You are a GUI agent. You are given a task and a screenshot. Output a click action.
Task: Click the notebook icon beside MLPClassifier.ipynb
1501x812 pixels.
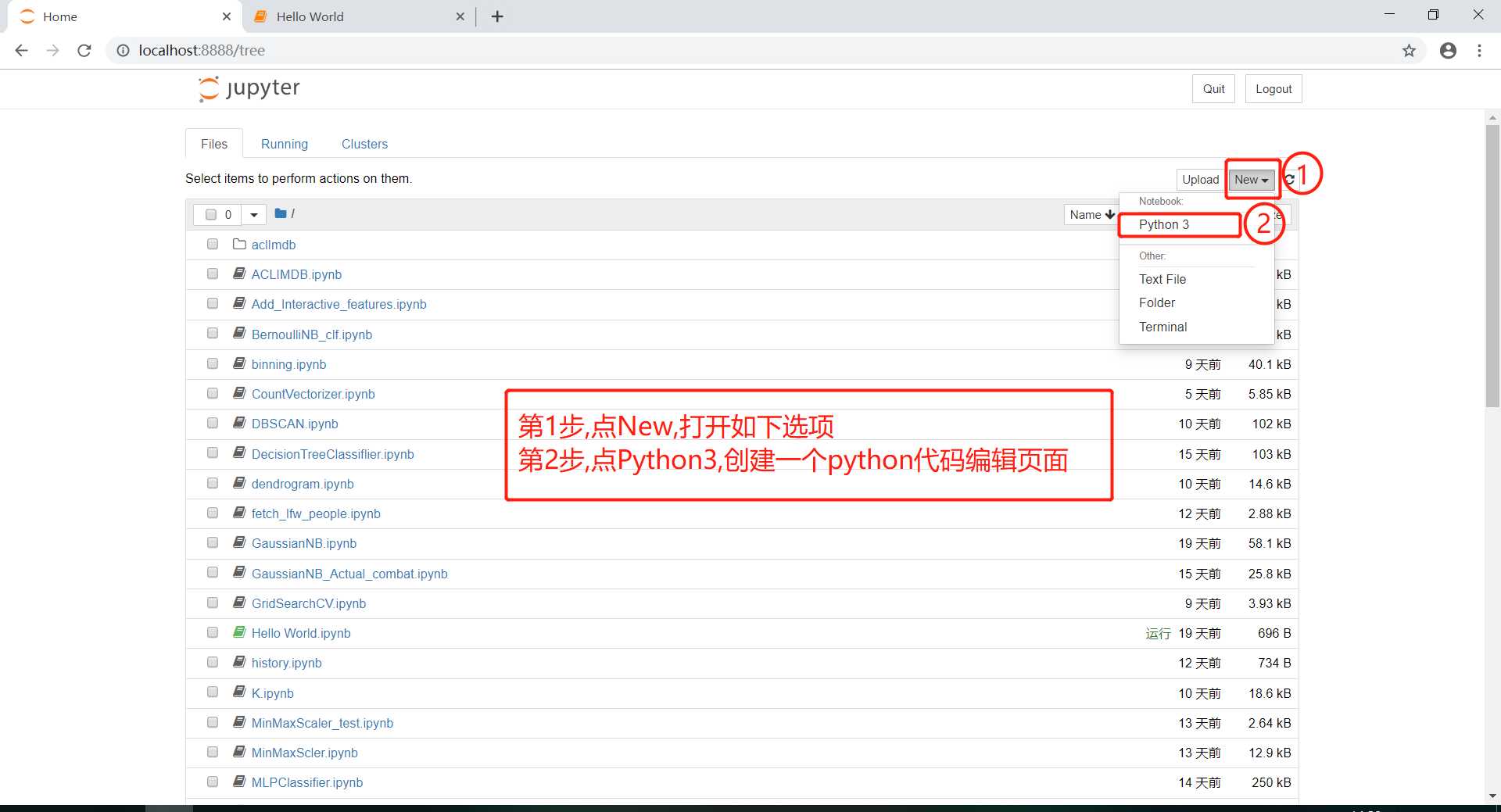click(239, 782)
